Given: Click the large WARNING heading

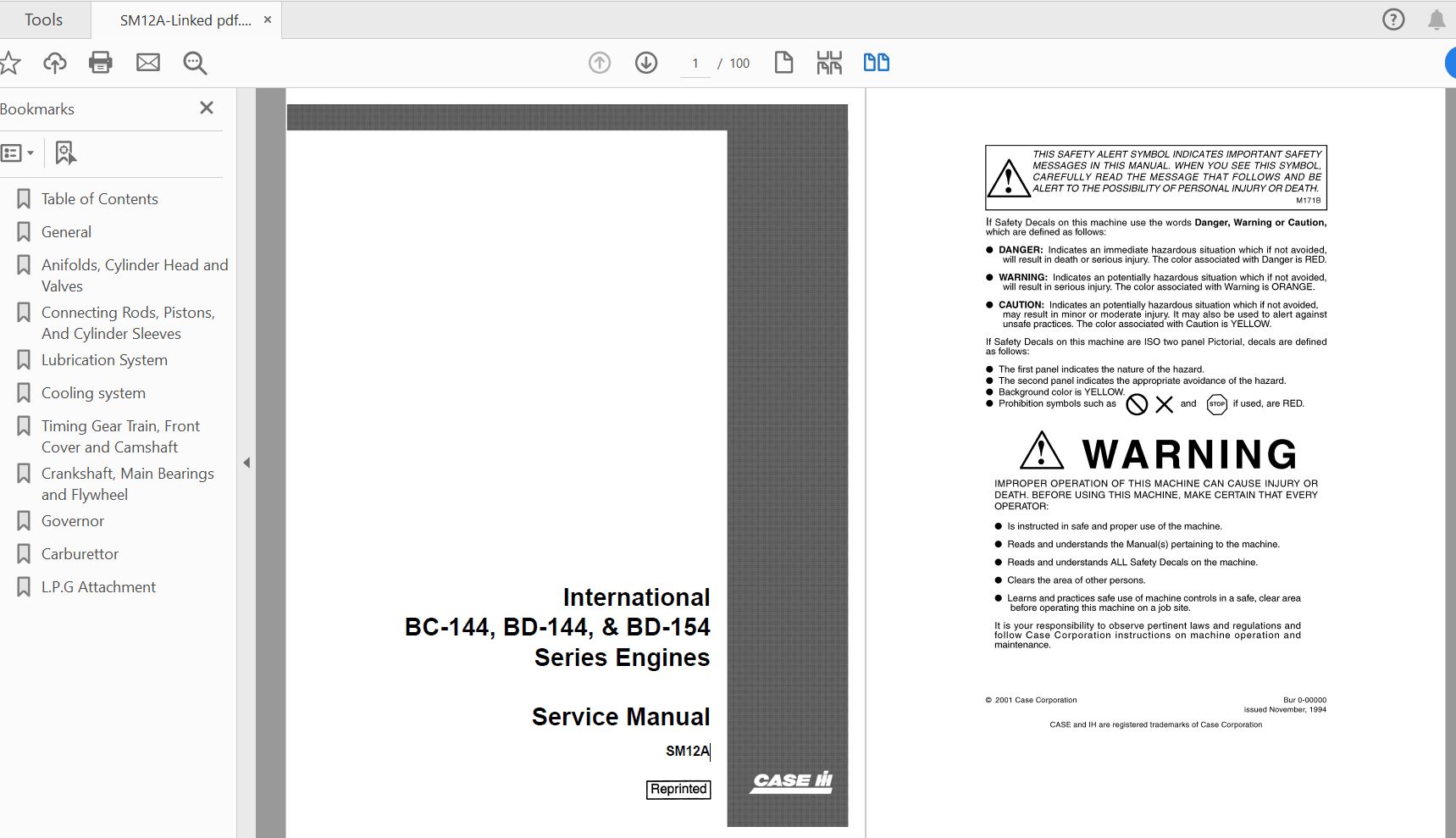Looking at the screenshot, I should coord(1189,454).
